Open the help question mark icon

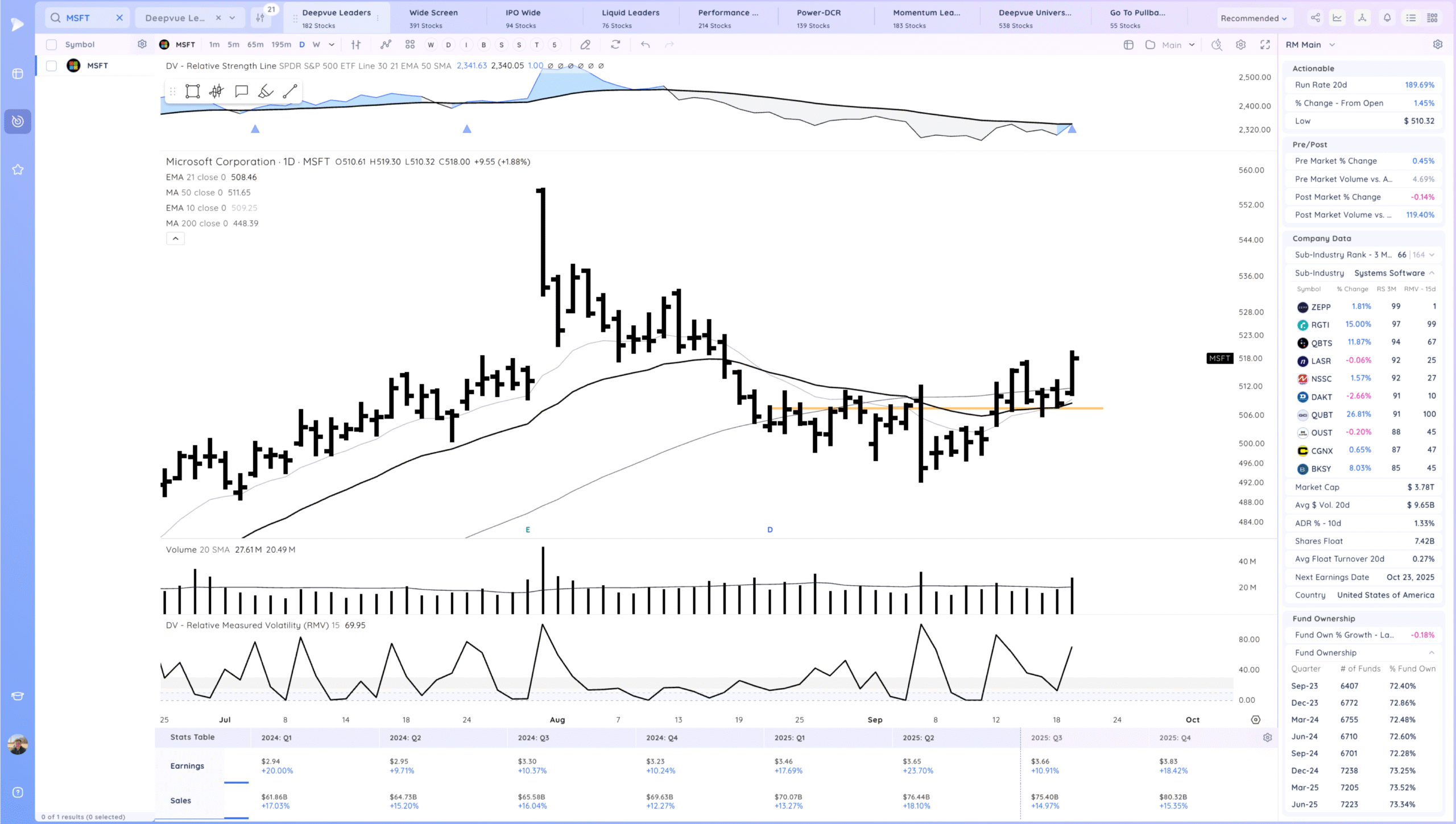(x=18, y=793)
